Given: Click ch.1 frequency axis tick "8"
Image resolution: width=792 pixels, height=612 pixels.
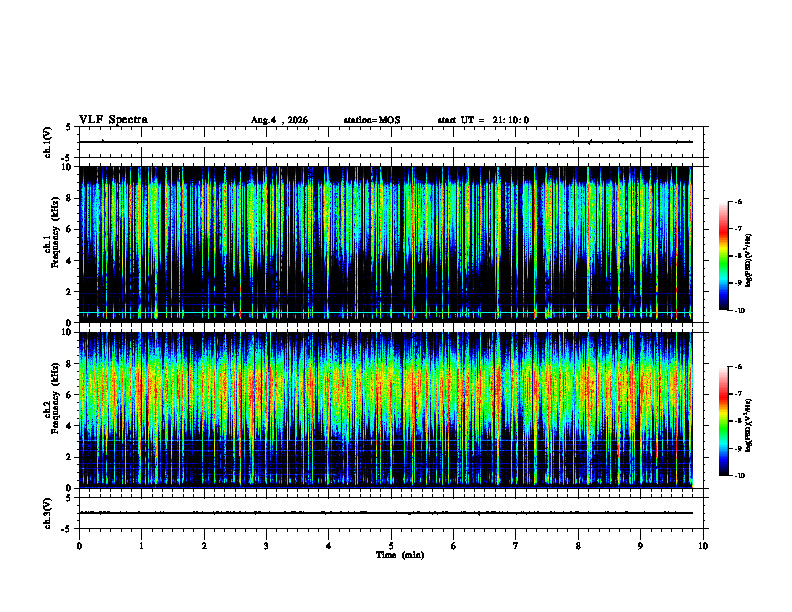Looking at the screenshot, I should coord(69,198).
